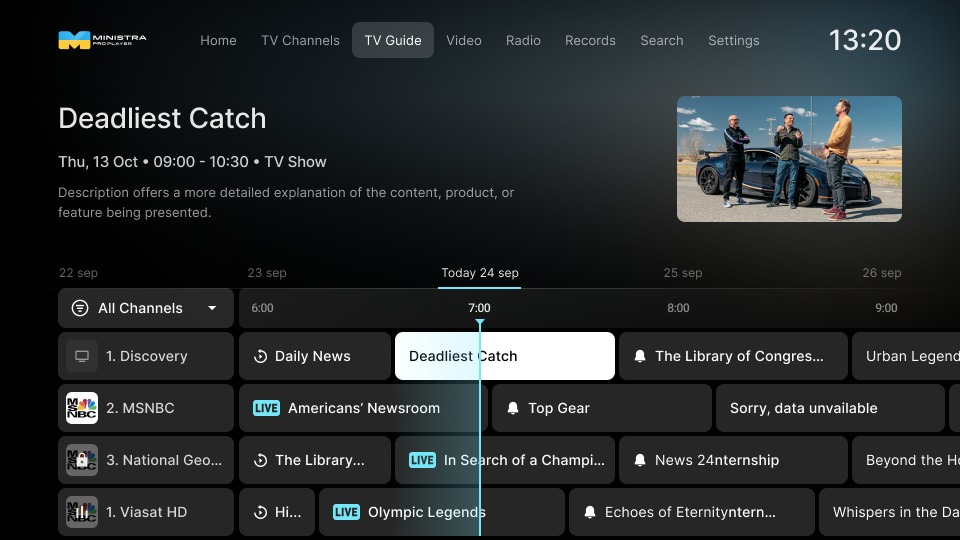Go to the Records section
This screenshot has height=540, width=960.
[x=590, y=40]
